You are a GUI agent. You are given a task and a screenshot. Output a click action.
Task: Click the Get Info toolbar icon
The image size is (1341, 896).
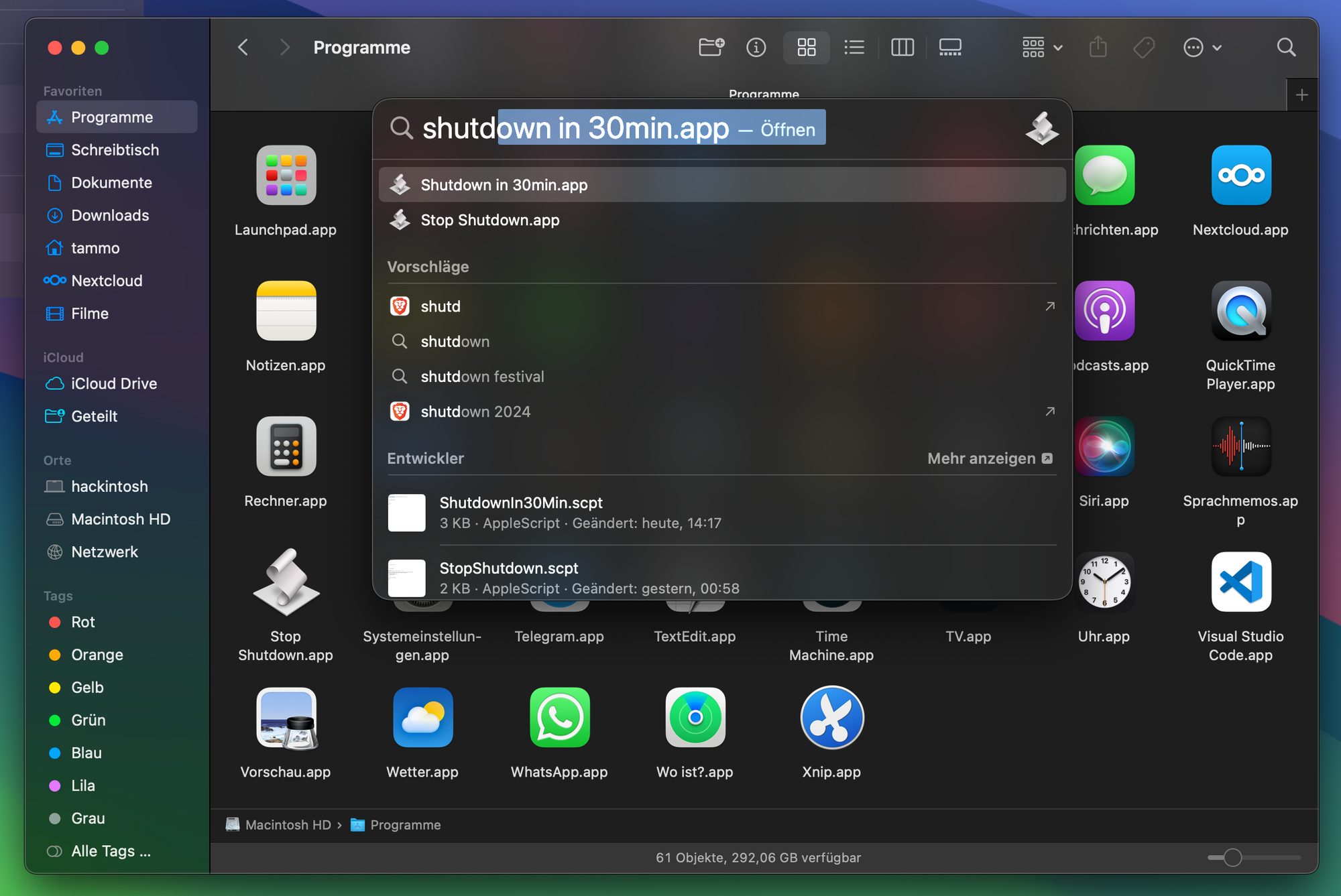tap(756, 48)
